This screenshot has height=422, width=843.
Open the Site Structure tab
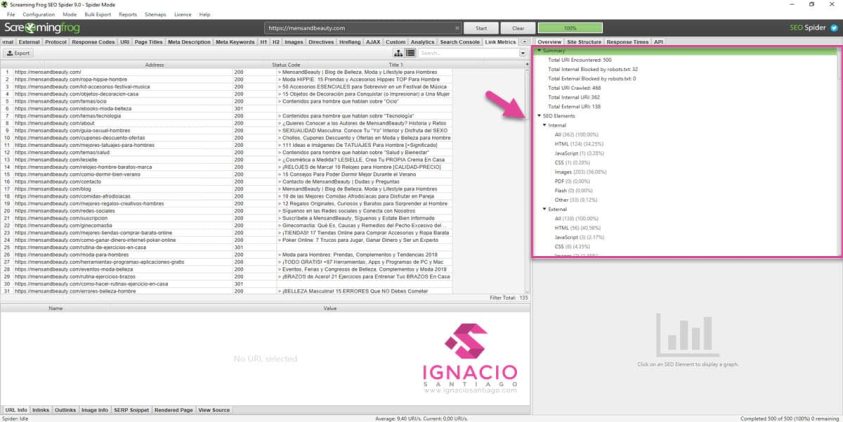[584, 42]
